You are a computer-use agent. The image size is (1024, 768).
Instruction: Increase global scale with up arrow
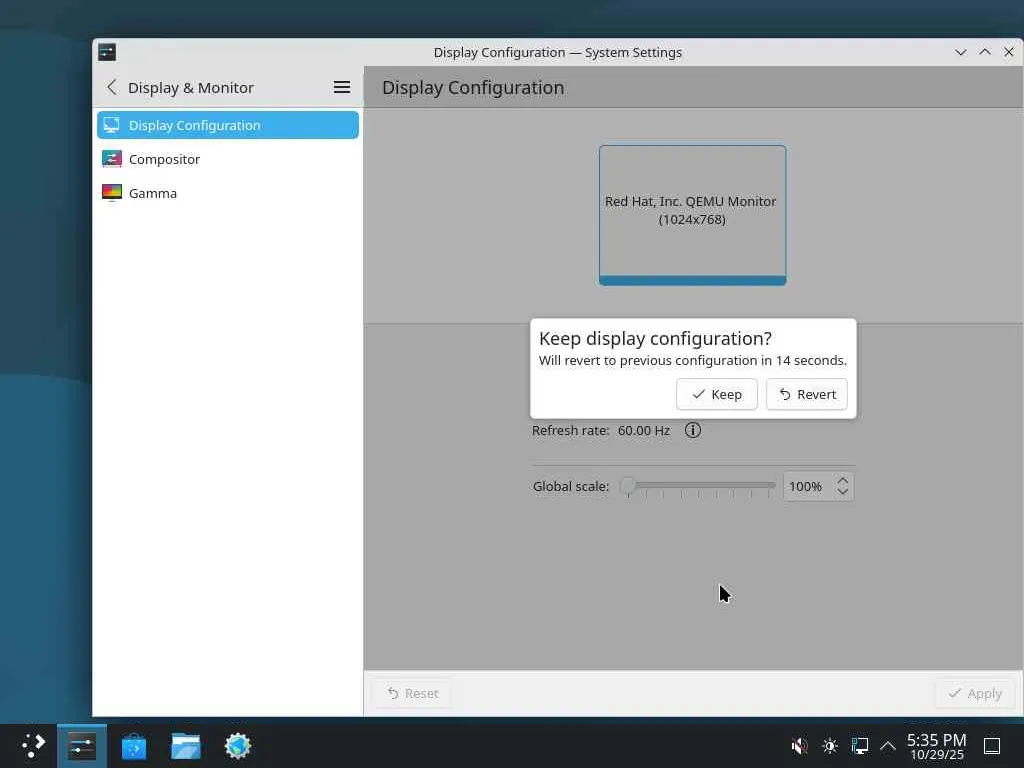(842, 480)
